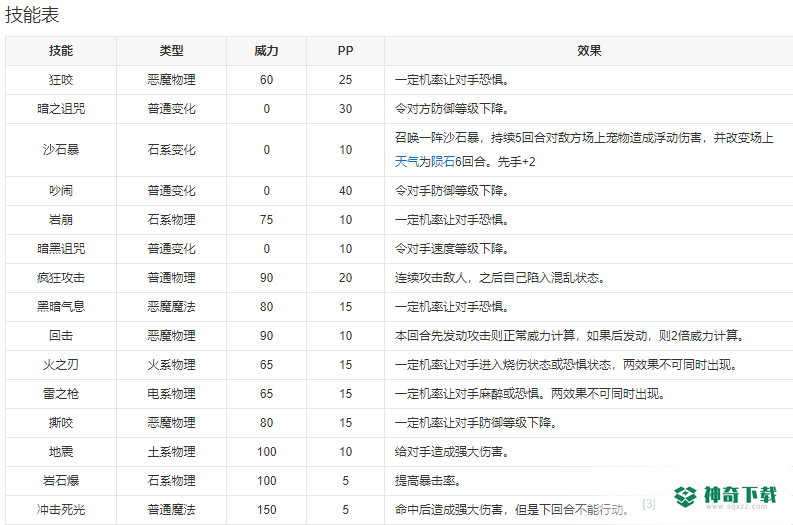The width and height of the screenshot is (793, 525).
Task: Select the skill name 撕咬
Action: coord(61,423)
